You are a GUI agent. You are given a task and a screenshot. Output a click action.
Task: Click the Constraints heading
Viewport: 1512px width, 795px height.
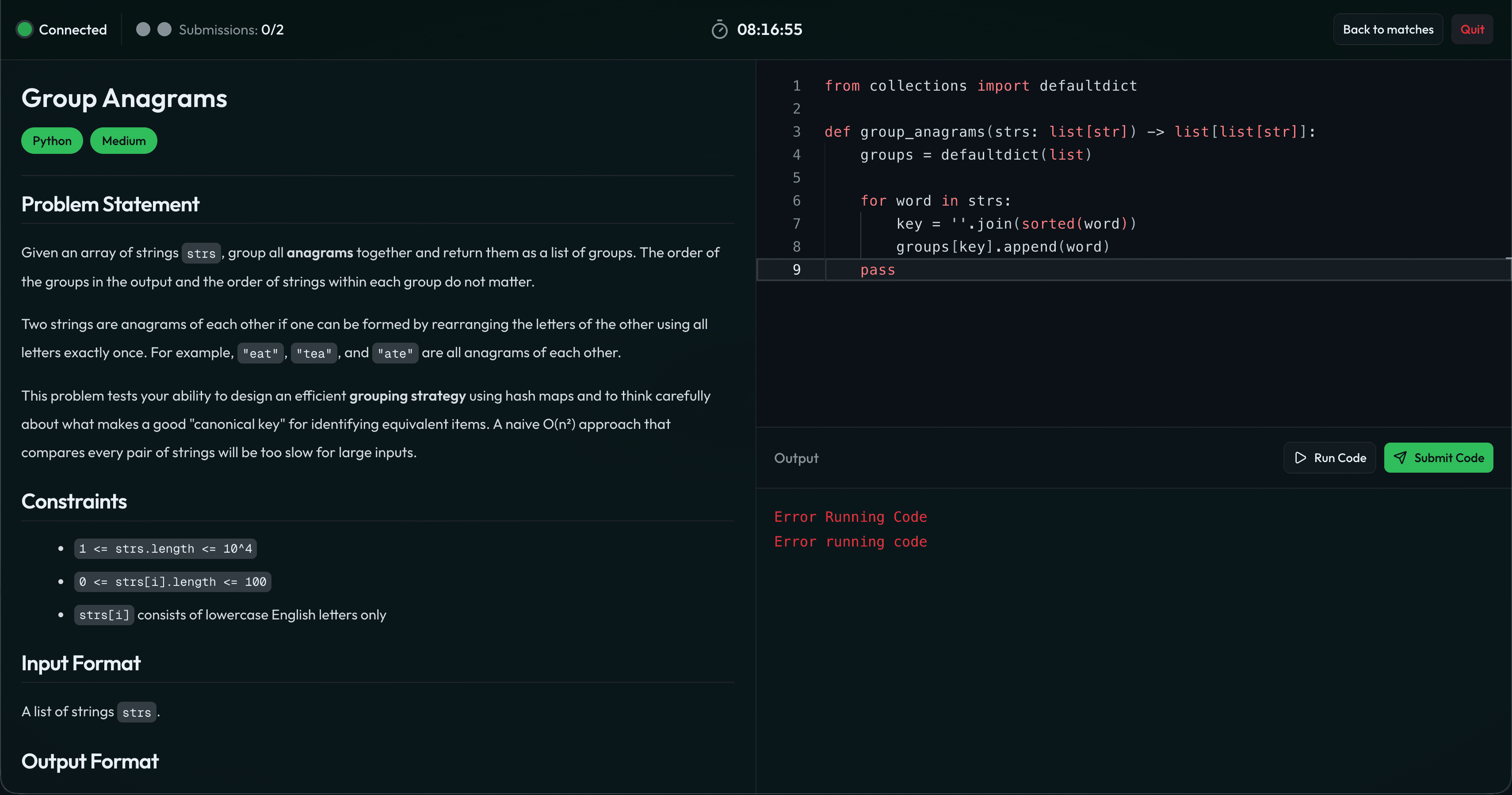[x=74, y=501]
